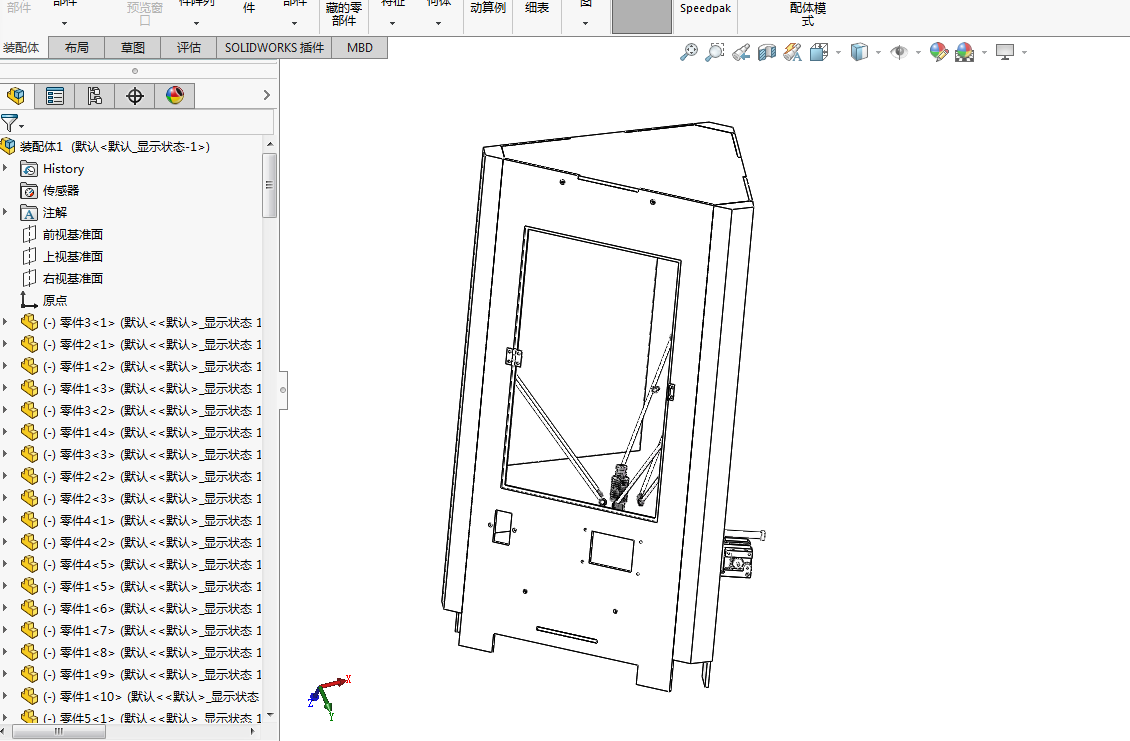This screenshot has width=1130, height=741.
Task: Expand the tab panel with right chevron
Action: 267,95
